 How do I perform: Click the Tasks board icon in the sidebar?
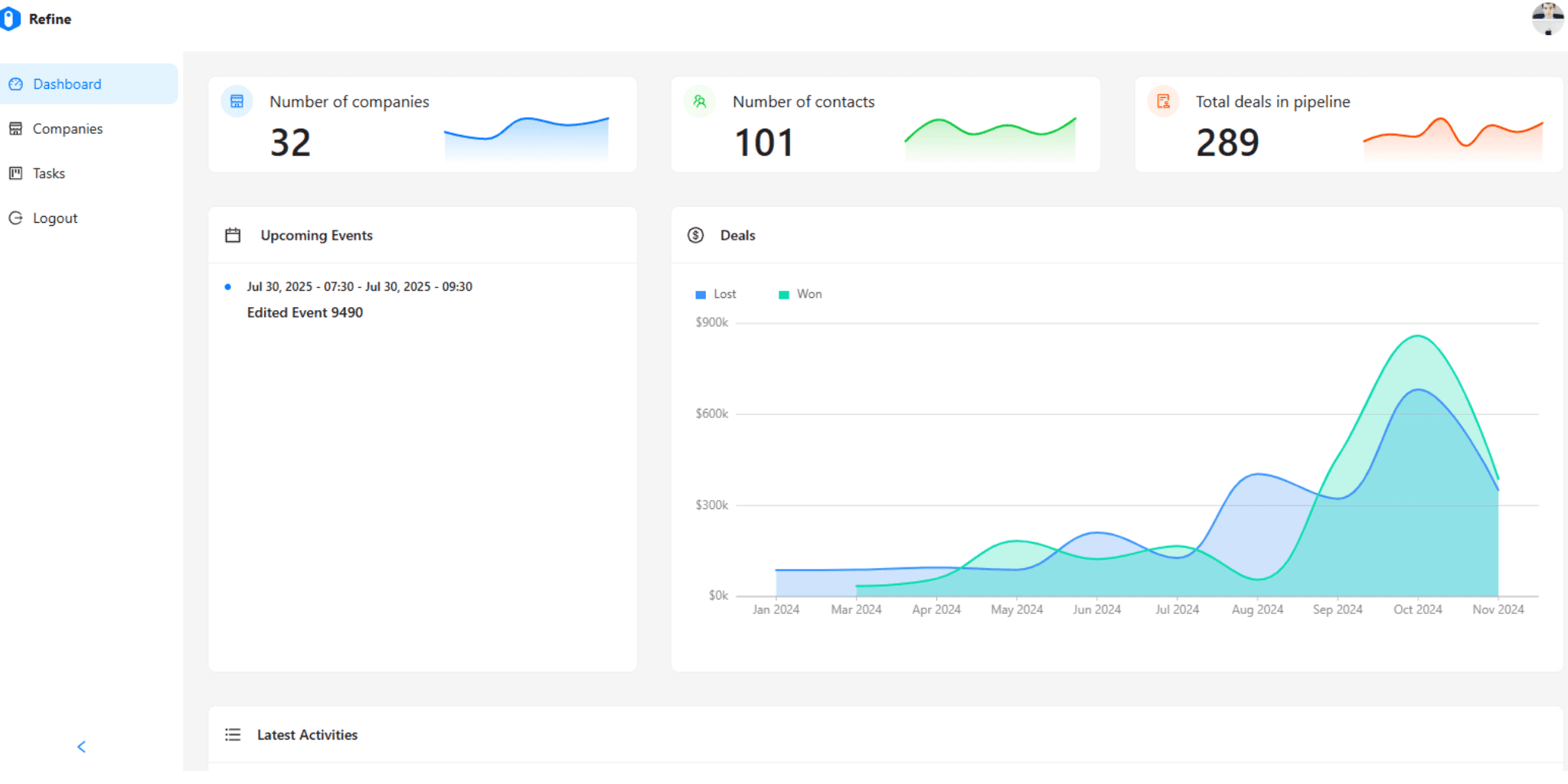[x=15, y=173]
